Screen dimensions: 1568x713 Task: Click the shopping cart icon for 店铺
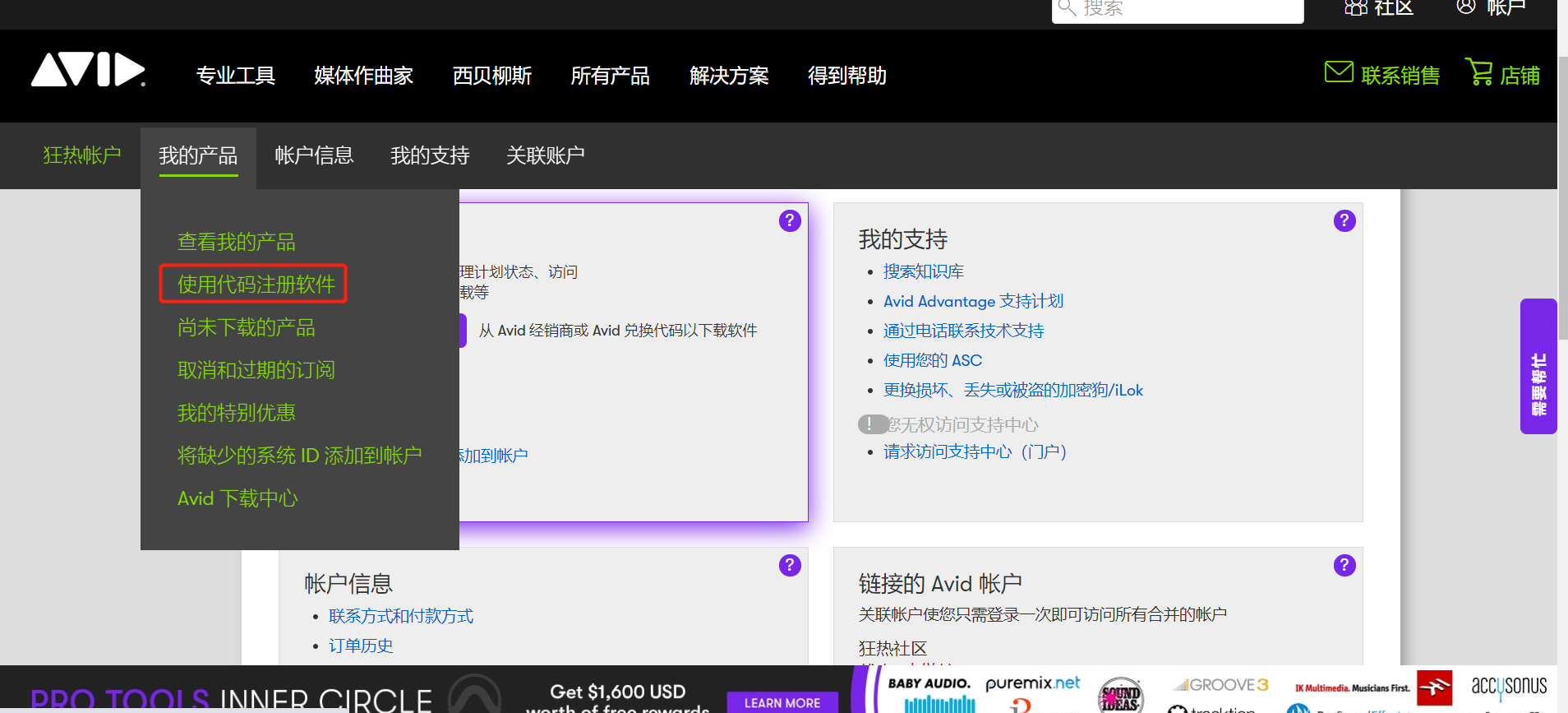(x=1478, y=72)
